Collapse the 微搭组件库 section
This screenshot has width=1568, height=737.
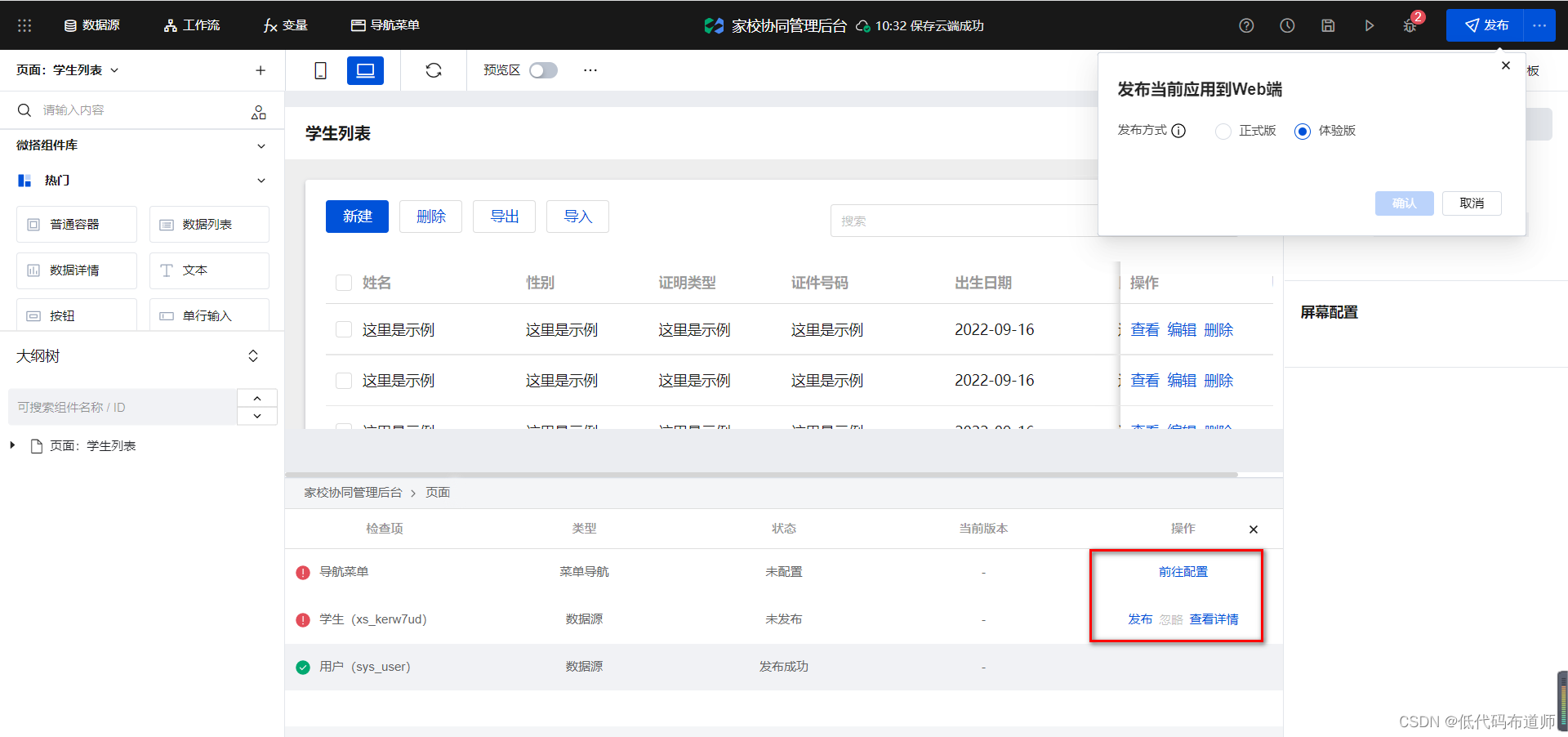click(261, 145)
